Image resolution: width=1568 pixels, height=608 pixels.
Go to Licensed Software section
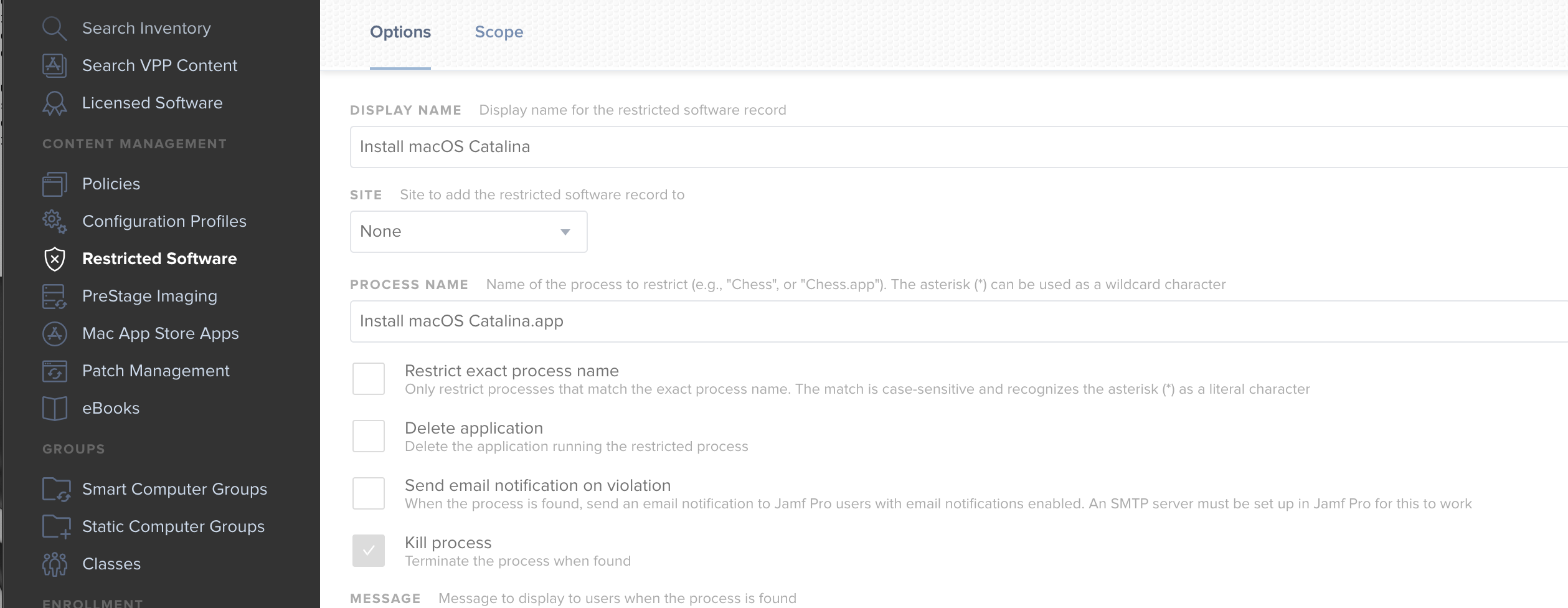pos(152,103)
